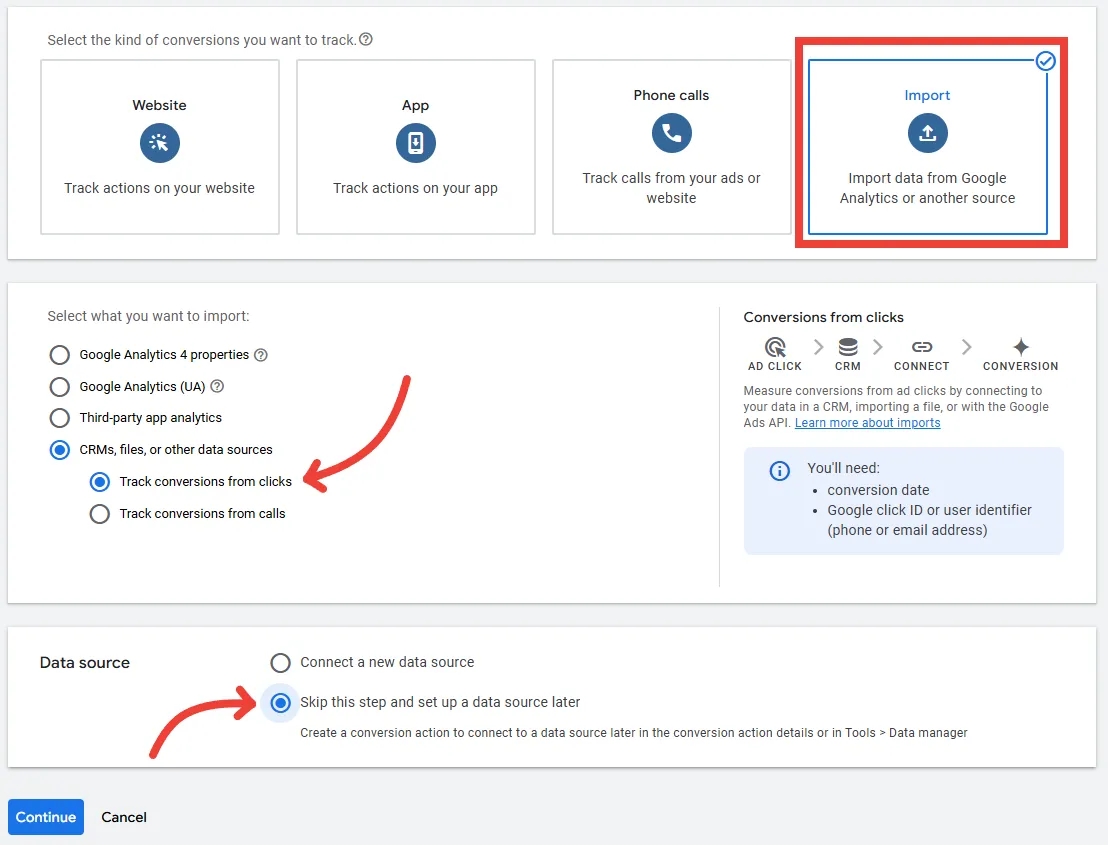
Task: Click 'Track calls from your ads' description
Action: (671, 188)
